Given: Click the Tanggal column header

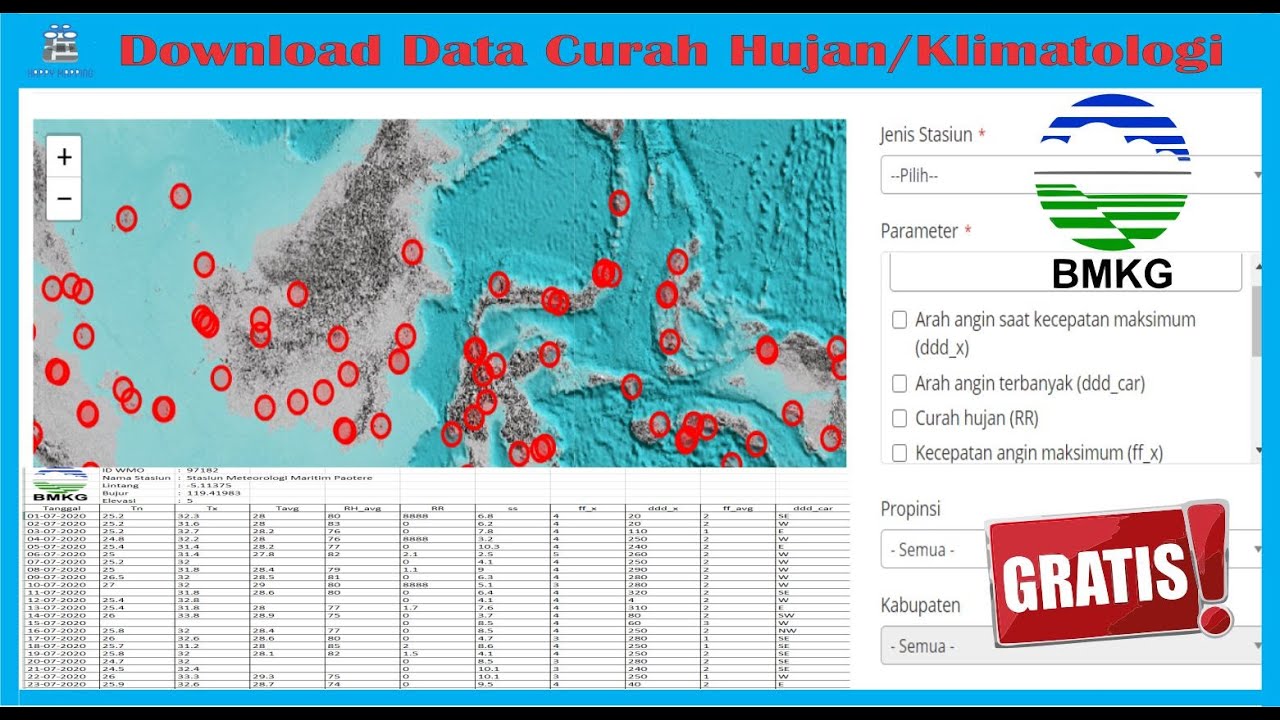Looking at the screenshot, I should coord(64,508).
